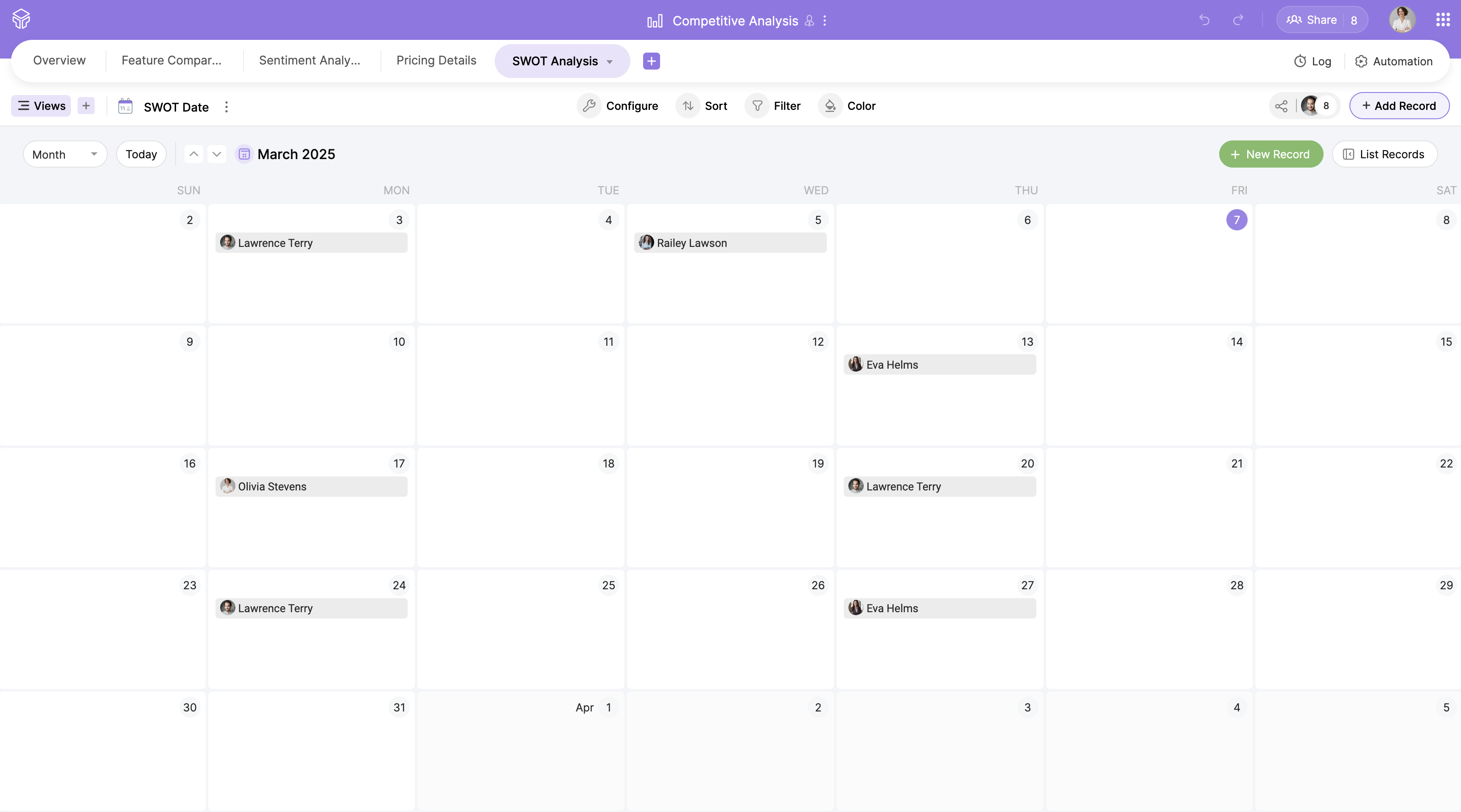1461x812 pixels.
Task: Switch to Pricing Details tab
Action: [436, 60]
